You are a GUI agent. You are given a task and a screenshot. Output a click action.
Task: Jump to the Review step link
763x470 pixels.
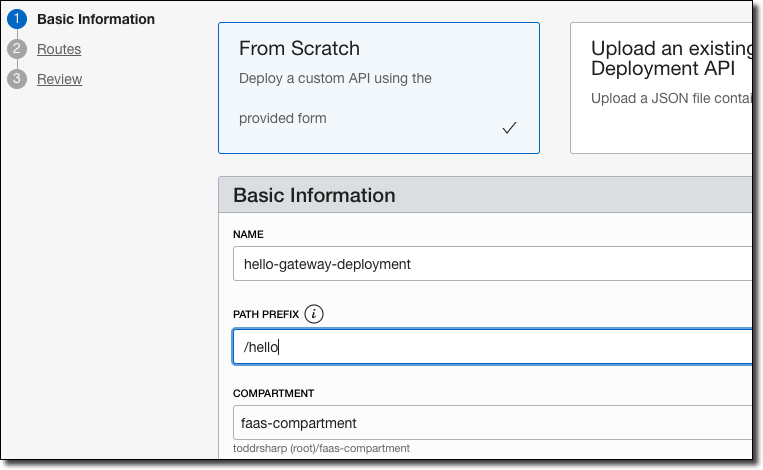tap(60, 79)
